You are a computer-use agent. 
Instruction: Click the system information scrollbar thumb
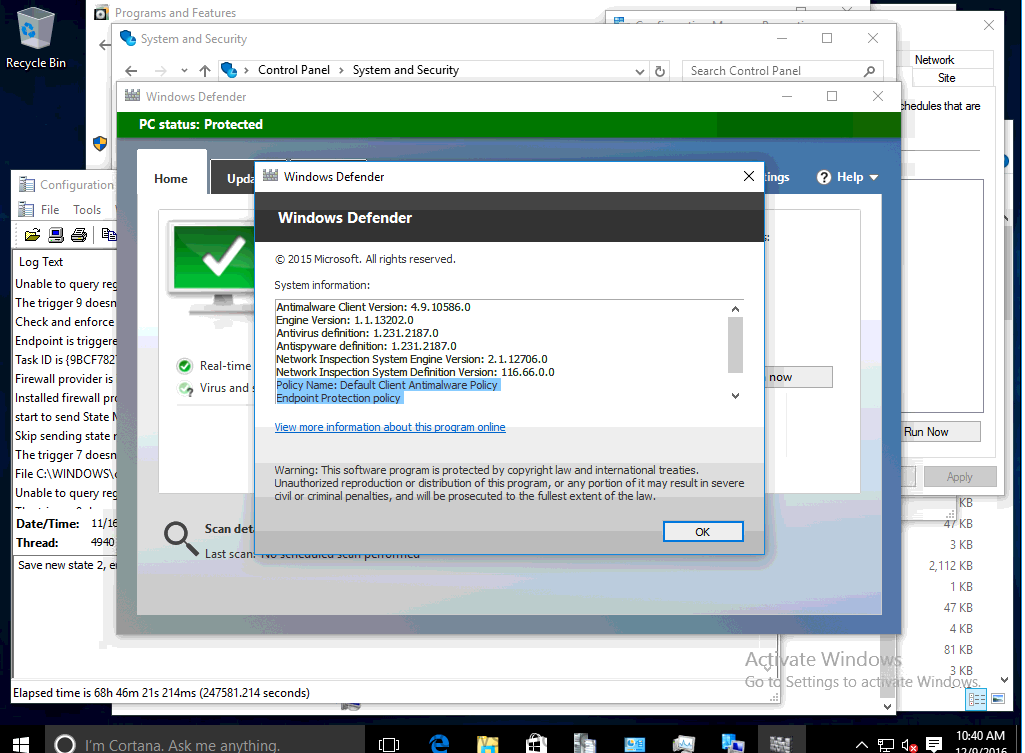tap(735, 344)
